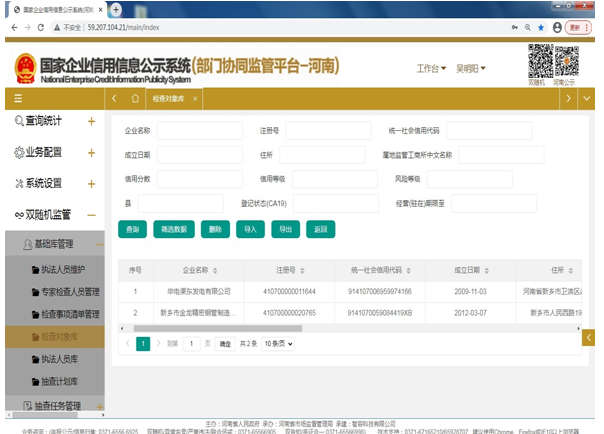The image size is (604, 434).
Task: Open 执法人员维护 in the sidebar
Action: 69,270
